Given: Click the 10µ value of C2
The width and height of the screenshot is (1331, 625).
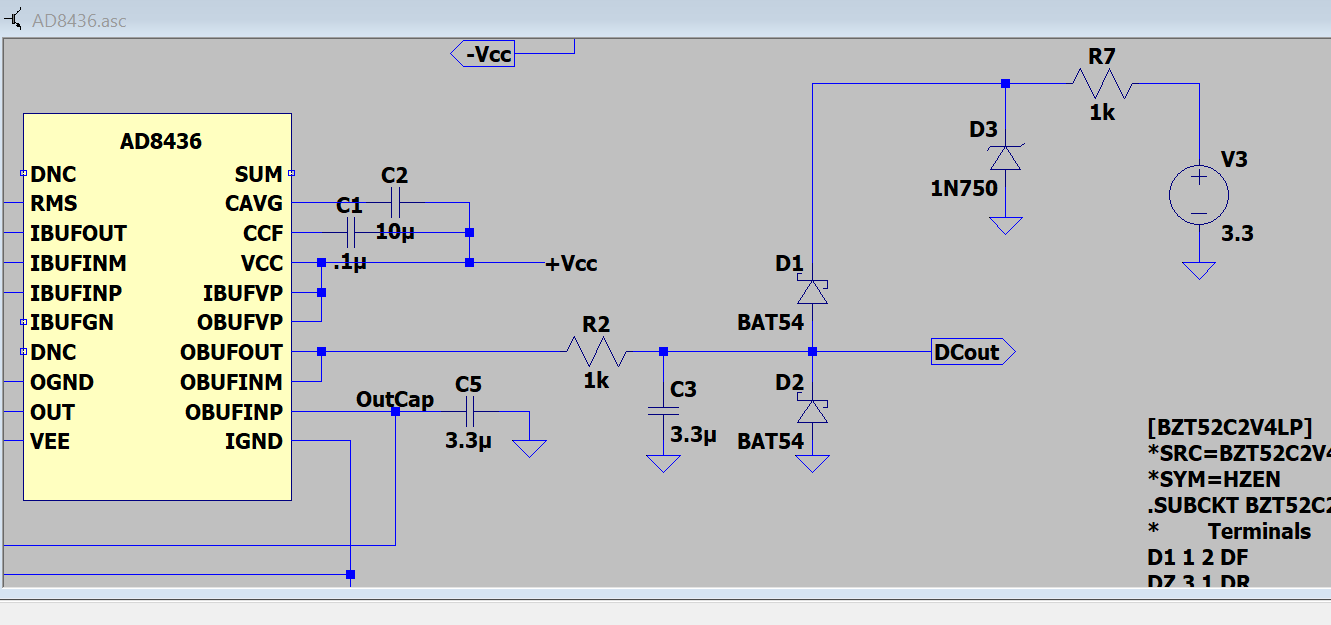Looking at the screenshot, I should tap(395, 232).
